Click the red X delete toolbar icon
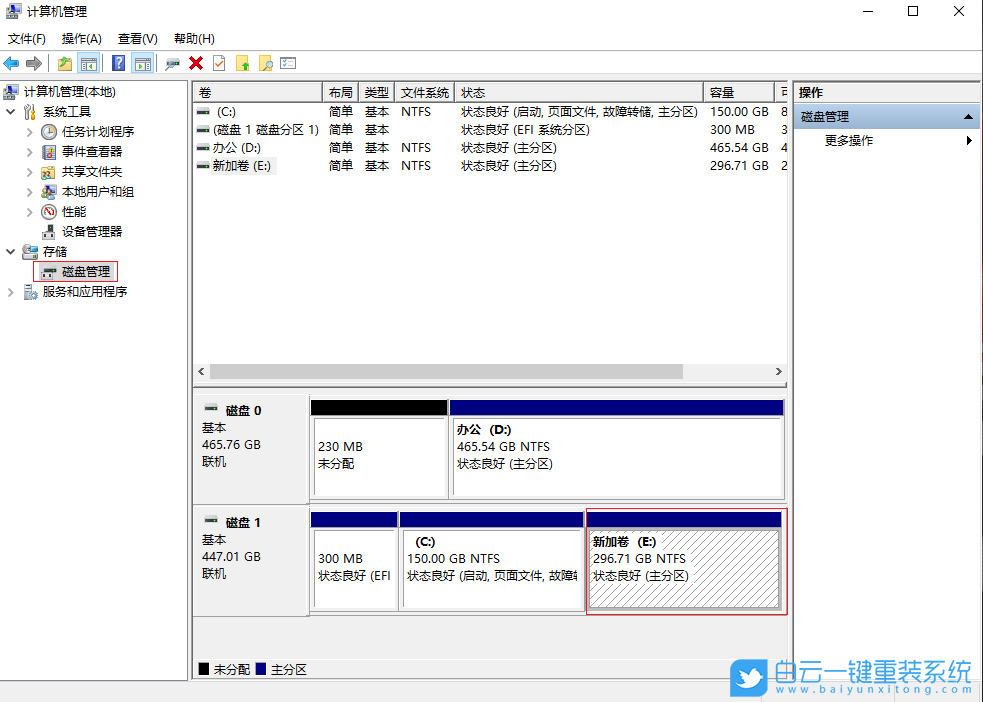This screenshot has height=702, width=983. click(x=196, y=63)
